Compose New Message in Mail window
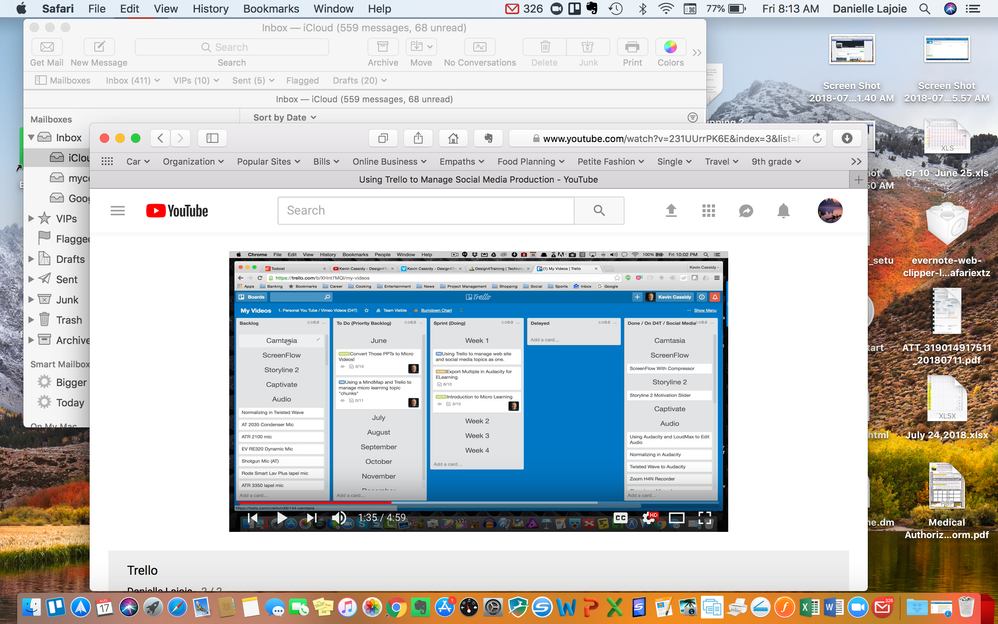The image size is (998, 624). [99, 53]
